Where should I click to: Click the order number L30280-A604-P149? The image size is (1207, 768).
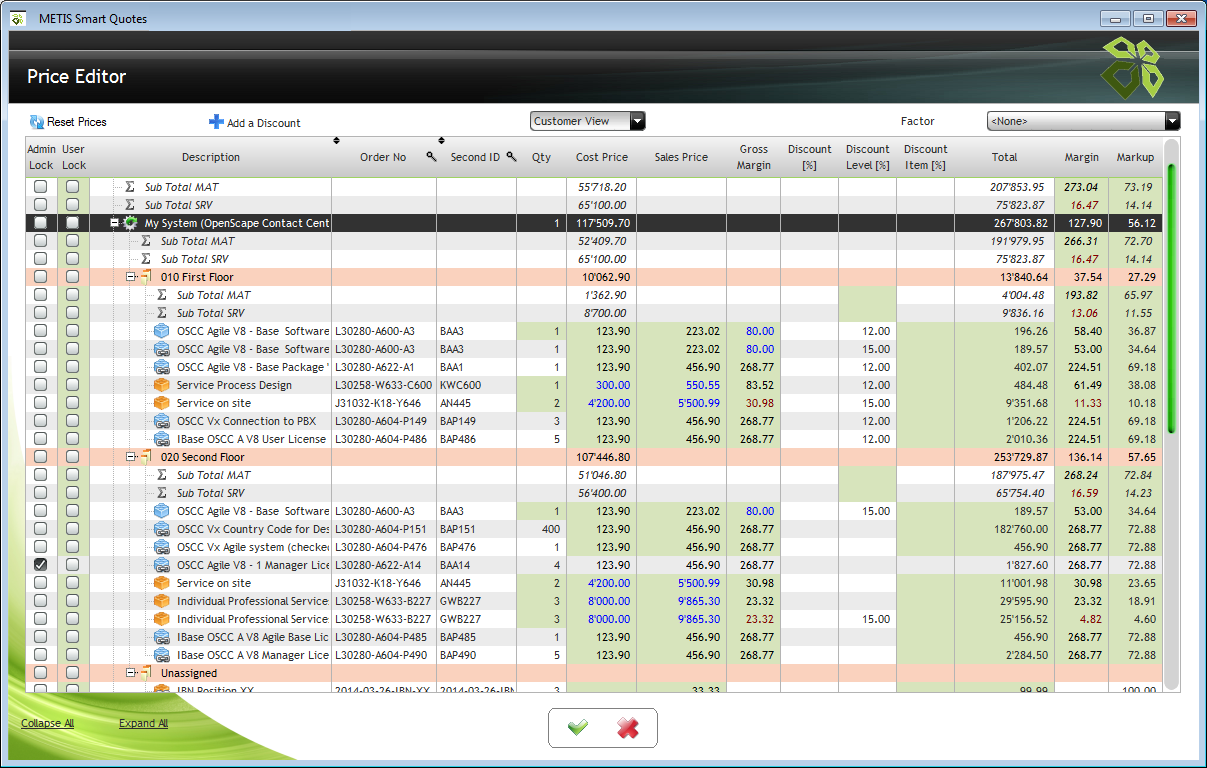point(381,421)
